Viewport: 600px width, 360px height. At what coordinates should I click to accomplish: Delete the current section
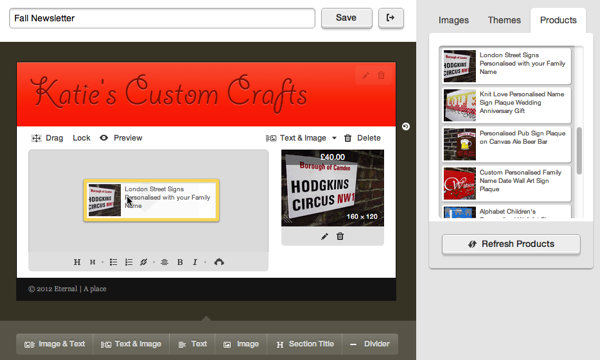(x=362, y=138)
